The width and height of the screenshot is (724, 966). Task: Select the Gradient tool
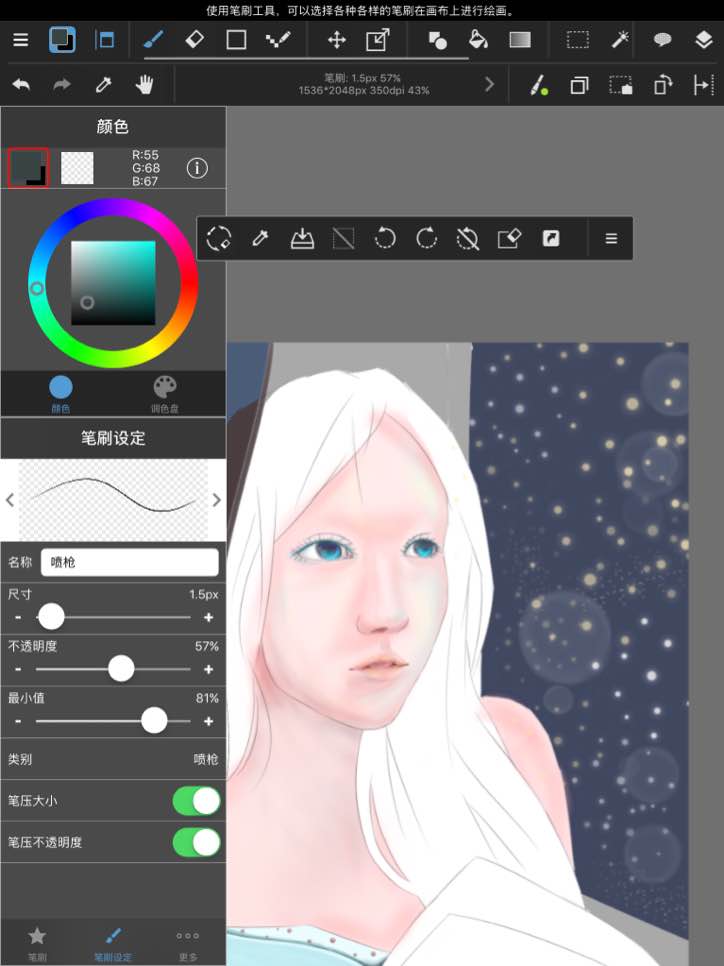520,40
